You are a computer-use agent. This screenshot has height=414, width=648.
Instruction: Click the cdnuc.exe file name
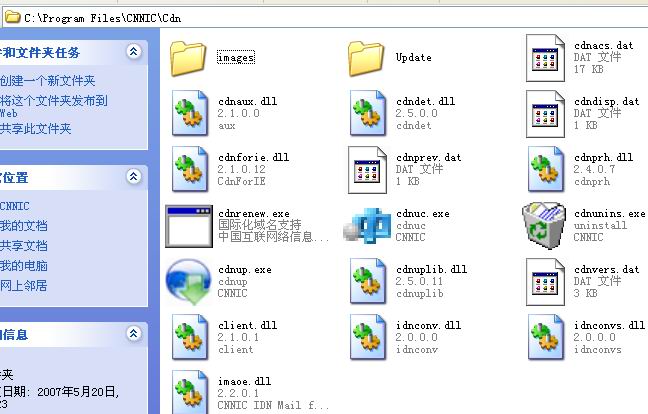click(x=423, y=214)
